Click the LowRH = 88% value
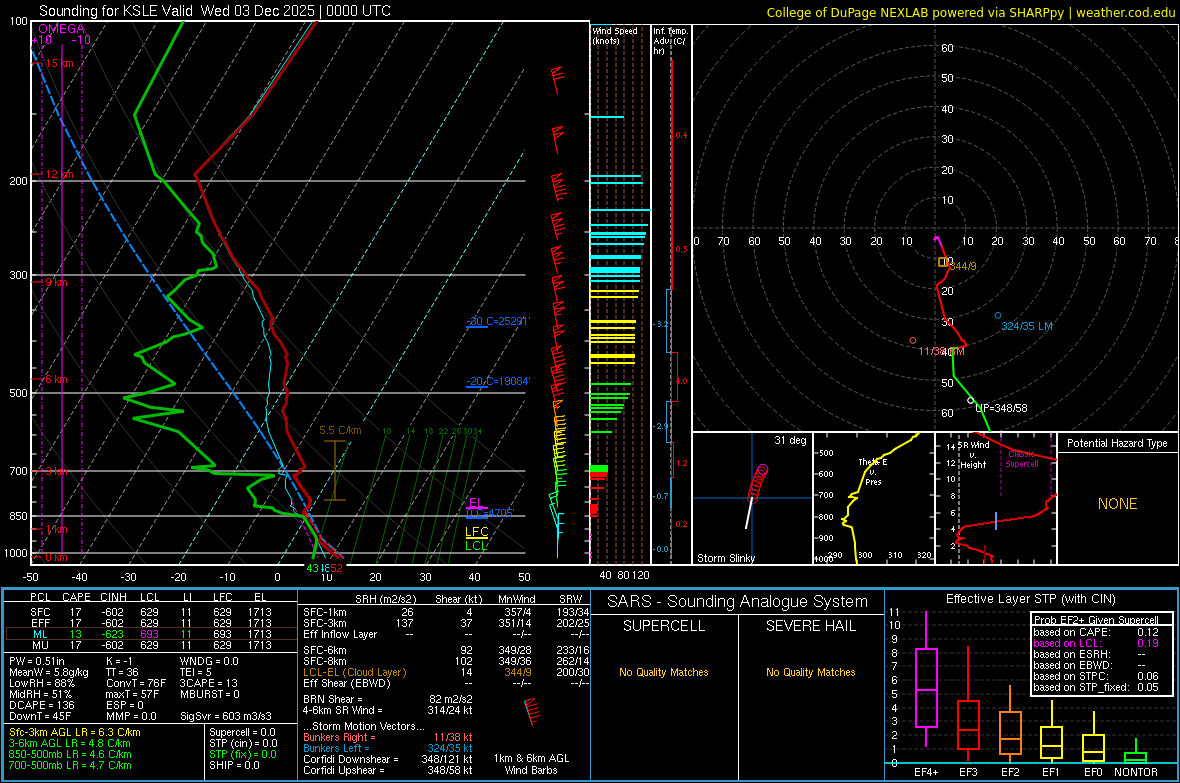Viewport: 1180px width, 783px height. 41,683
